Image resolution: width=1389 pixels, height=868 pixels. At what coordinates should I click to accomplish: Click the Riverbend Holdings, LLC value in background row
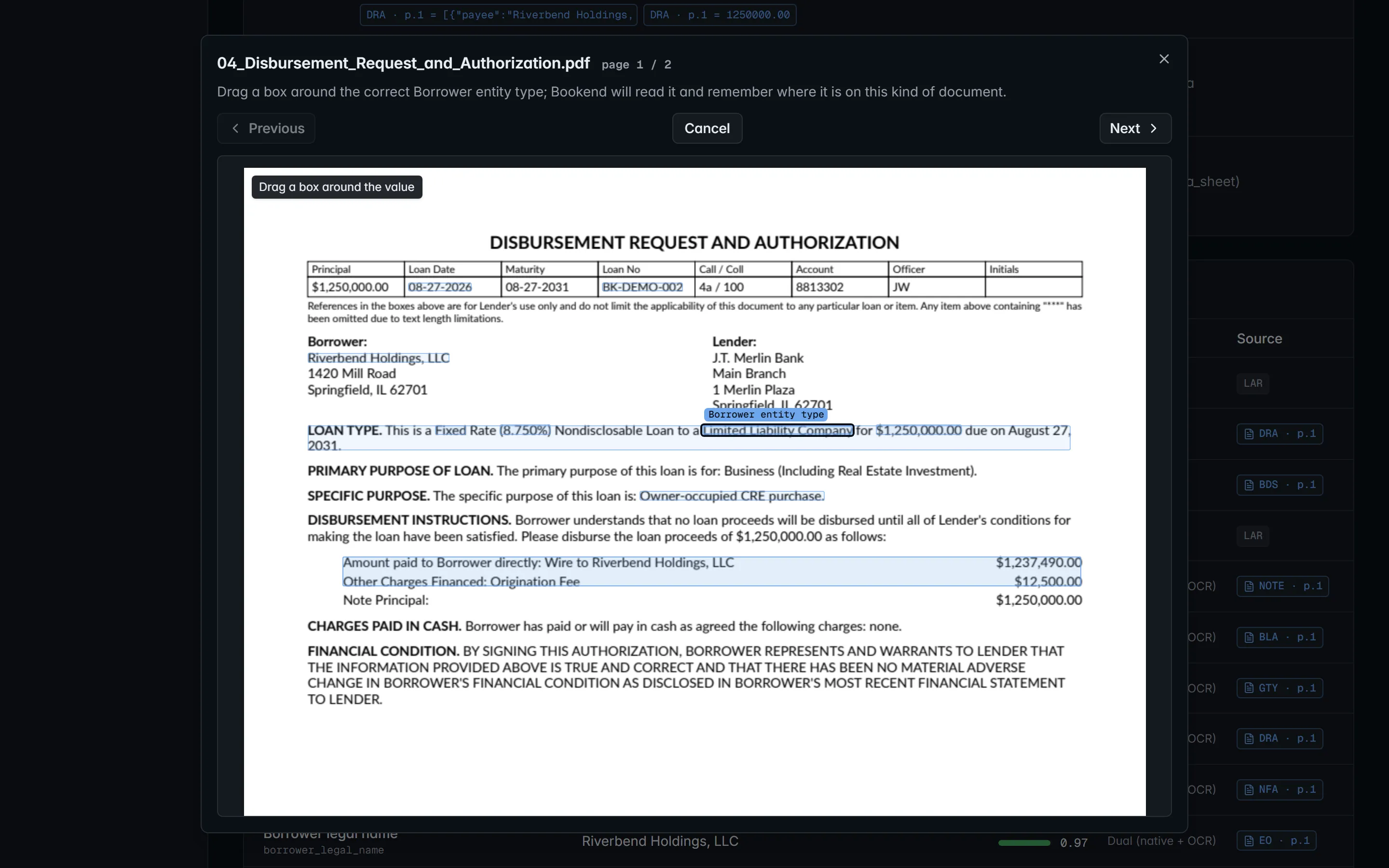point(660,841)
